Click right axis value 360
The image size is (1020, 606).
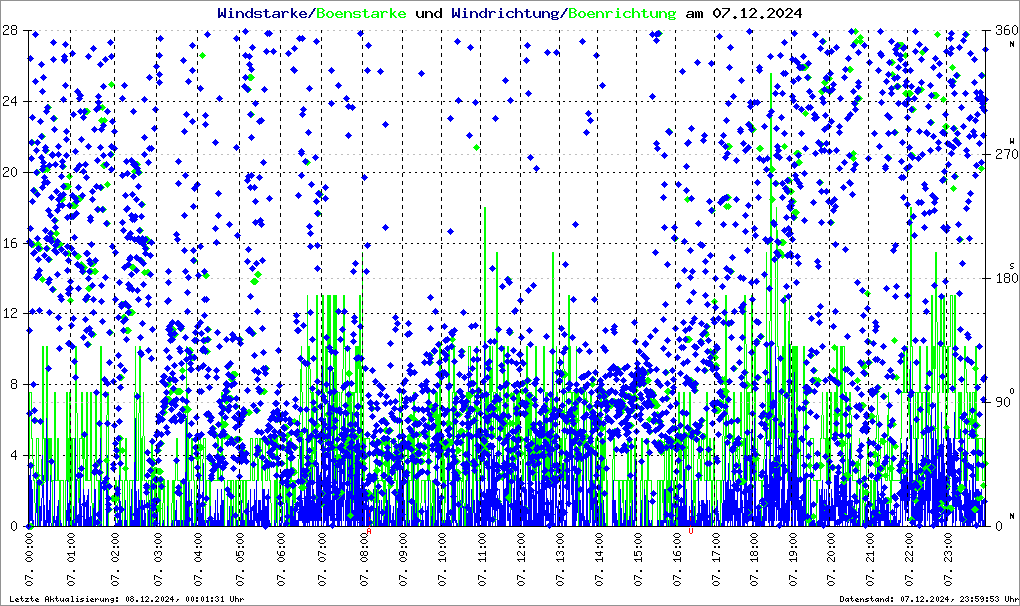coord(1006,31)
